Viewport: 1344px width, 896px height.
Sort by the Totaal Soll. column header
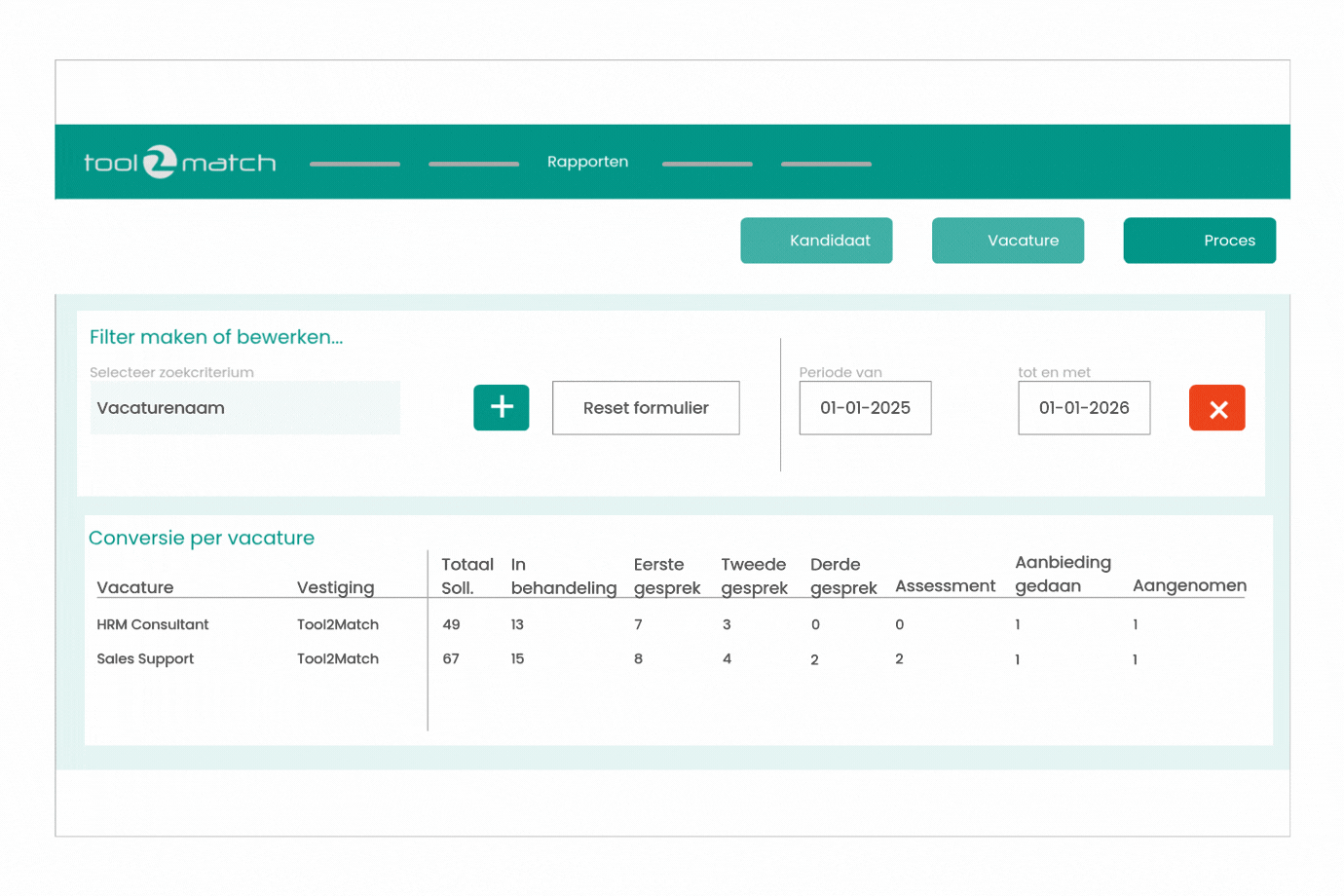pyautogui.click(x=467, y=577)
